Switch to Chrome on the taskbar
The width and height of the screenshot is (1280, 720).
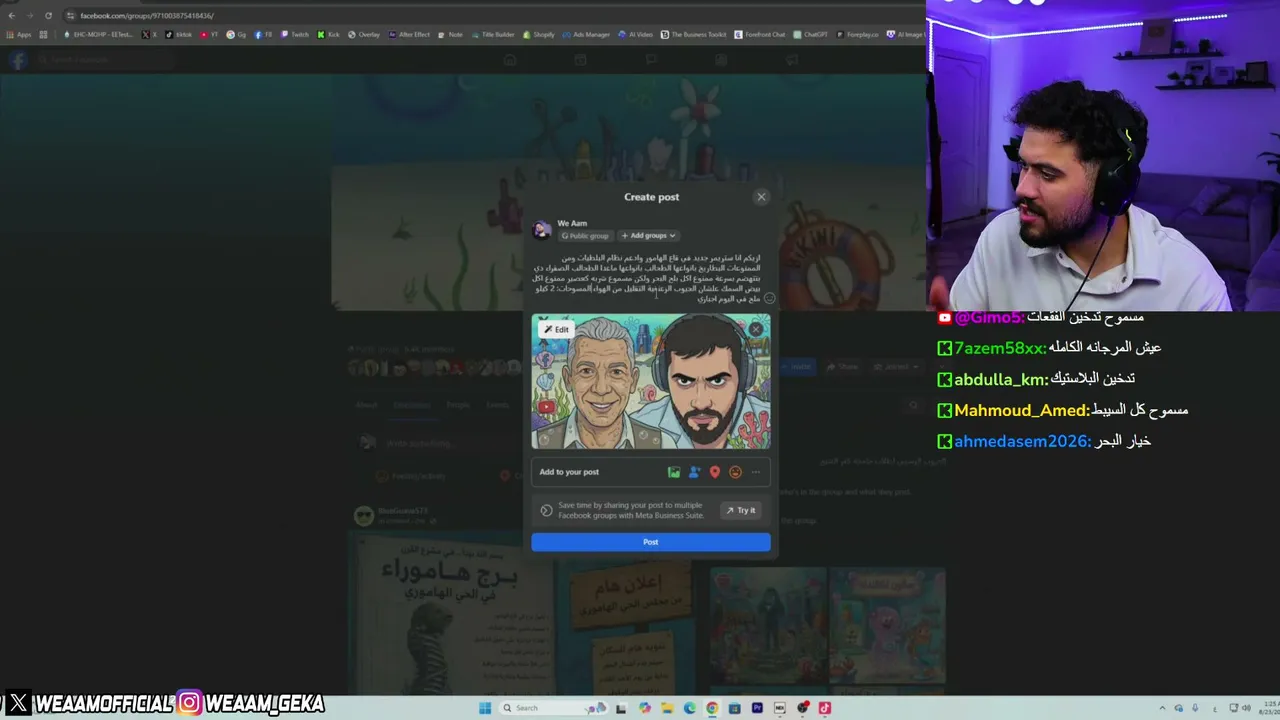[x=712, y=708]
